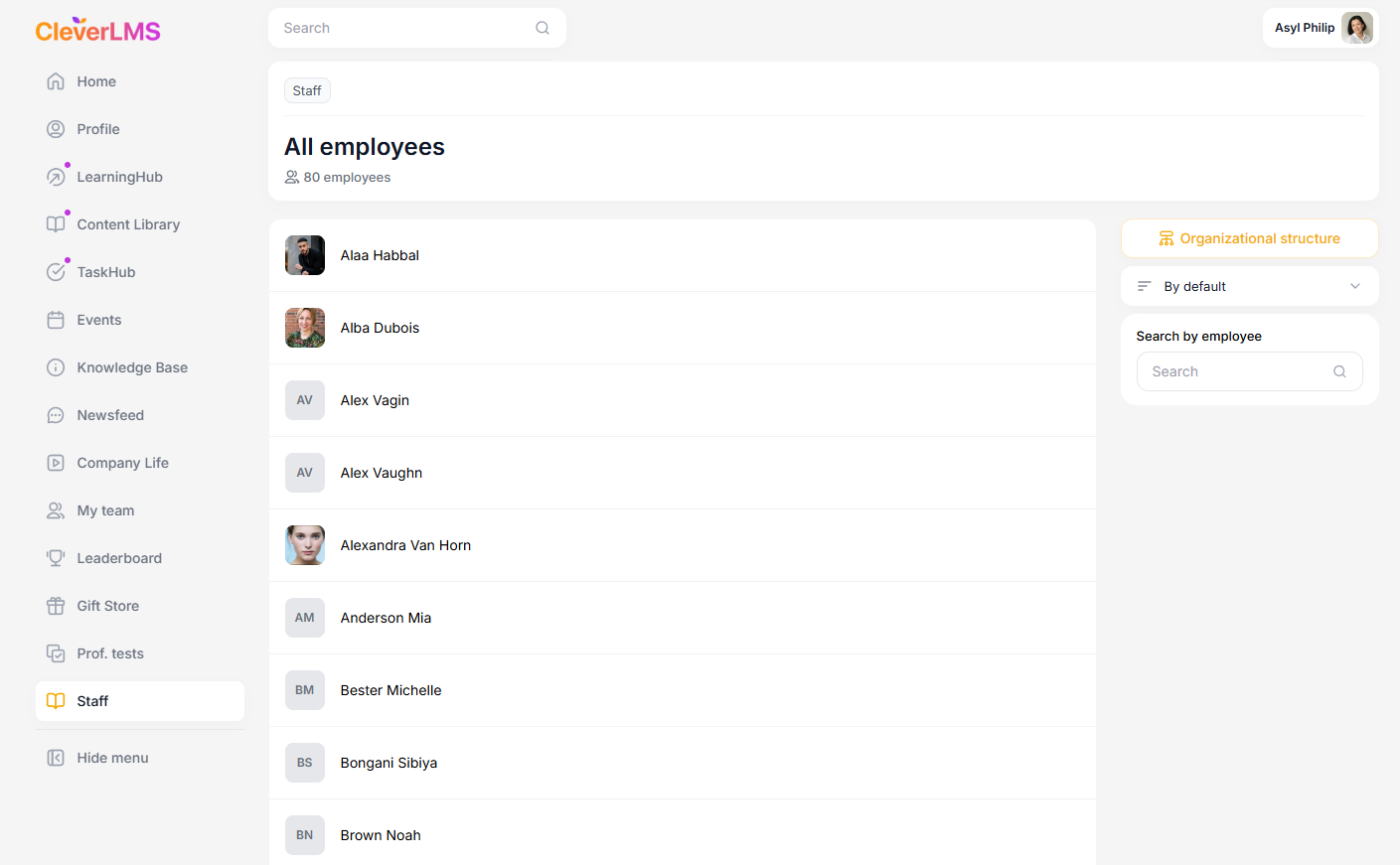Open the My team menu item

105,510
